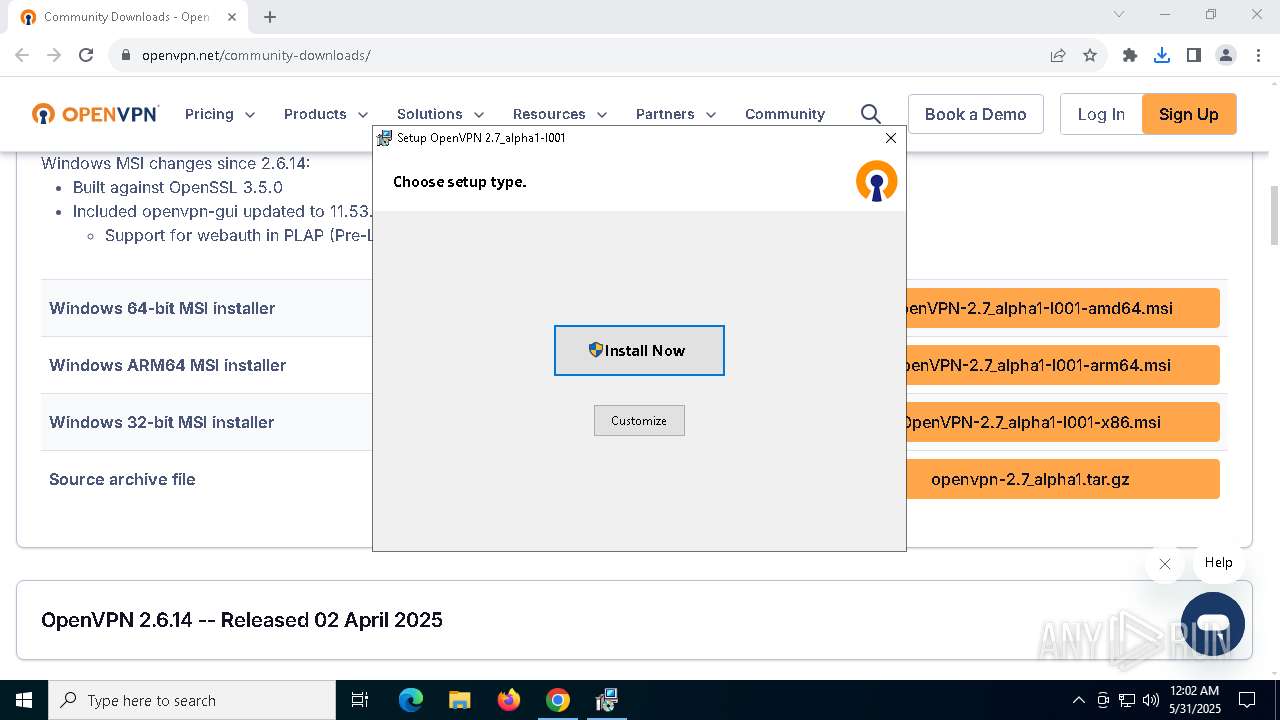Expand the Pricing menu

point(220,114)
